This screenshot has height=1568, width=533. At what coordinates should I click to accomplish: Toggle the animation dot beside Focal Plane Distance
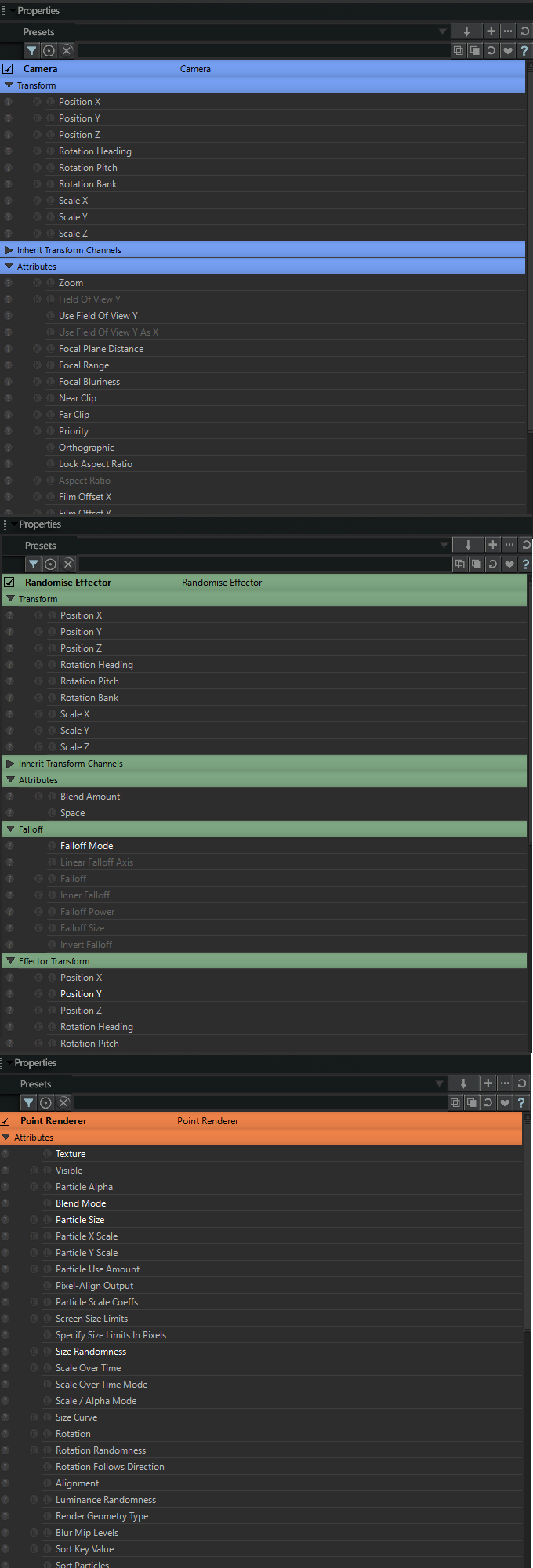click(37, 349)
